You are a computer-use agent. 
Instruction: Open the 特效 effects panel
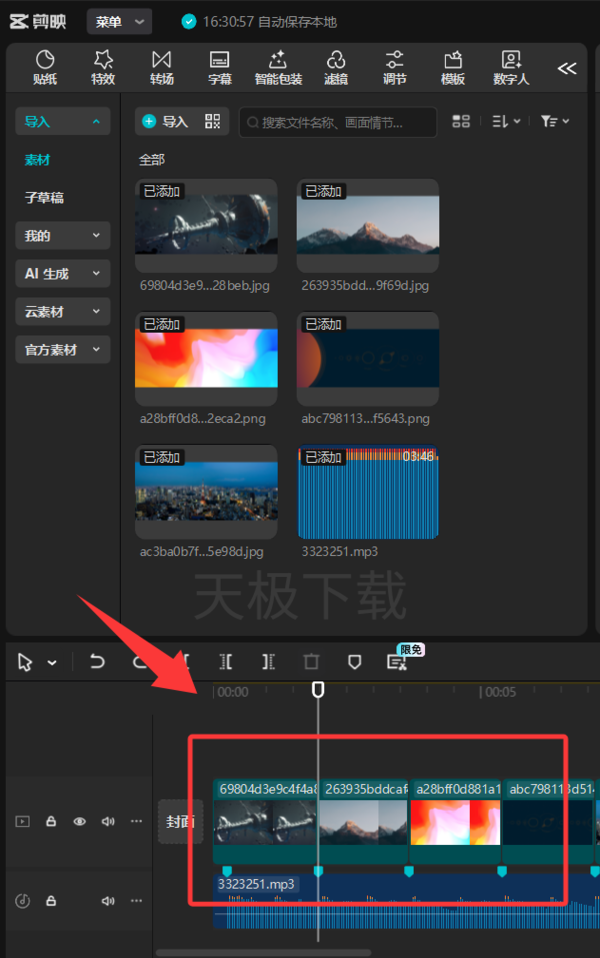(103, 68)
